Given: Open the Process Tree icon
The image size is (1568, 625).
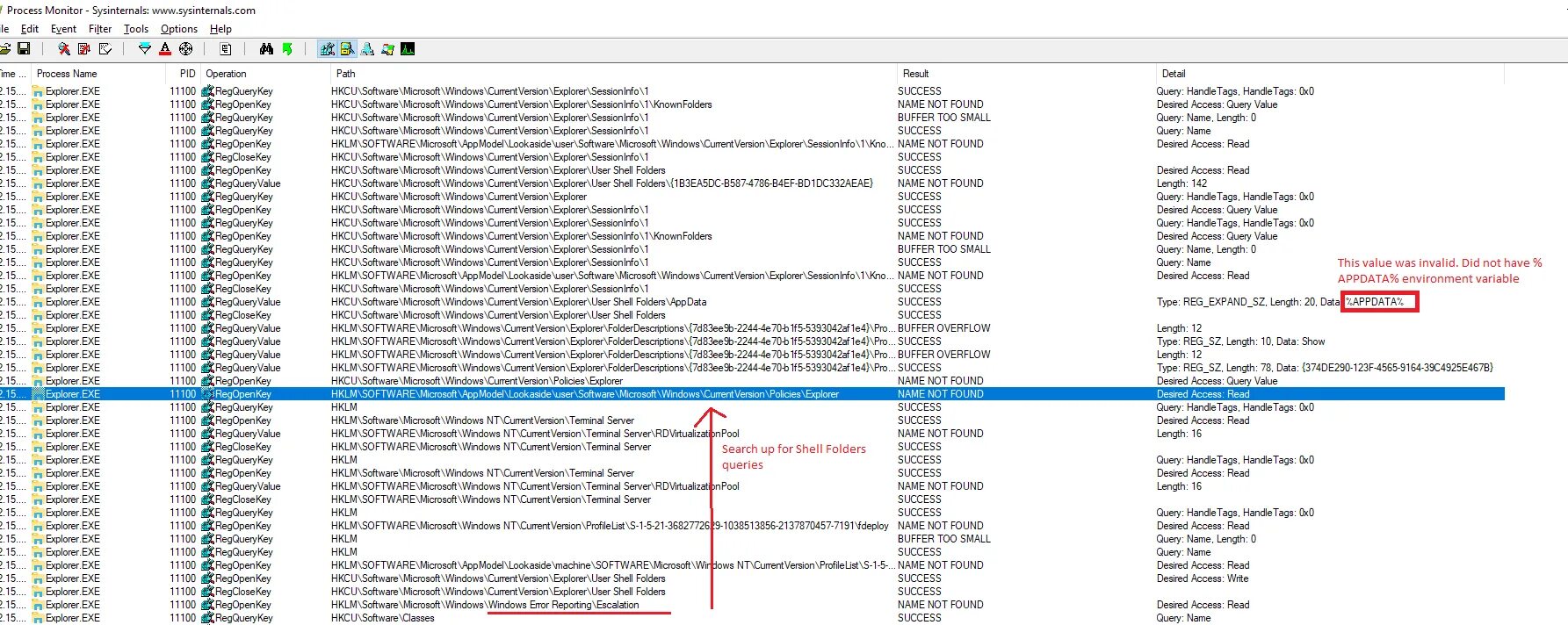Looking at the screenshot, I should [225, 49].
